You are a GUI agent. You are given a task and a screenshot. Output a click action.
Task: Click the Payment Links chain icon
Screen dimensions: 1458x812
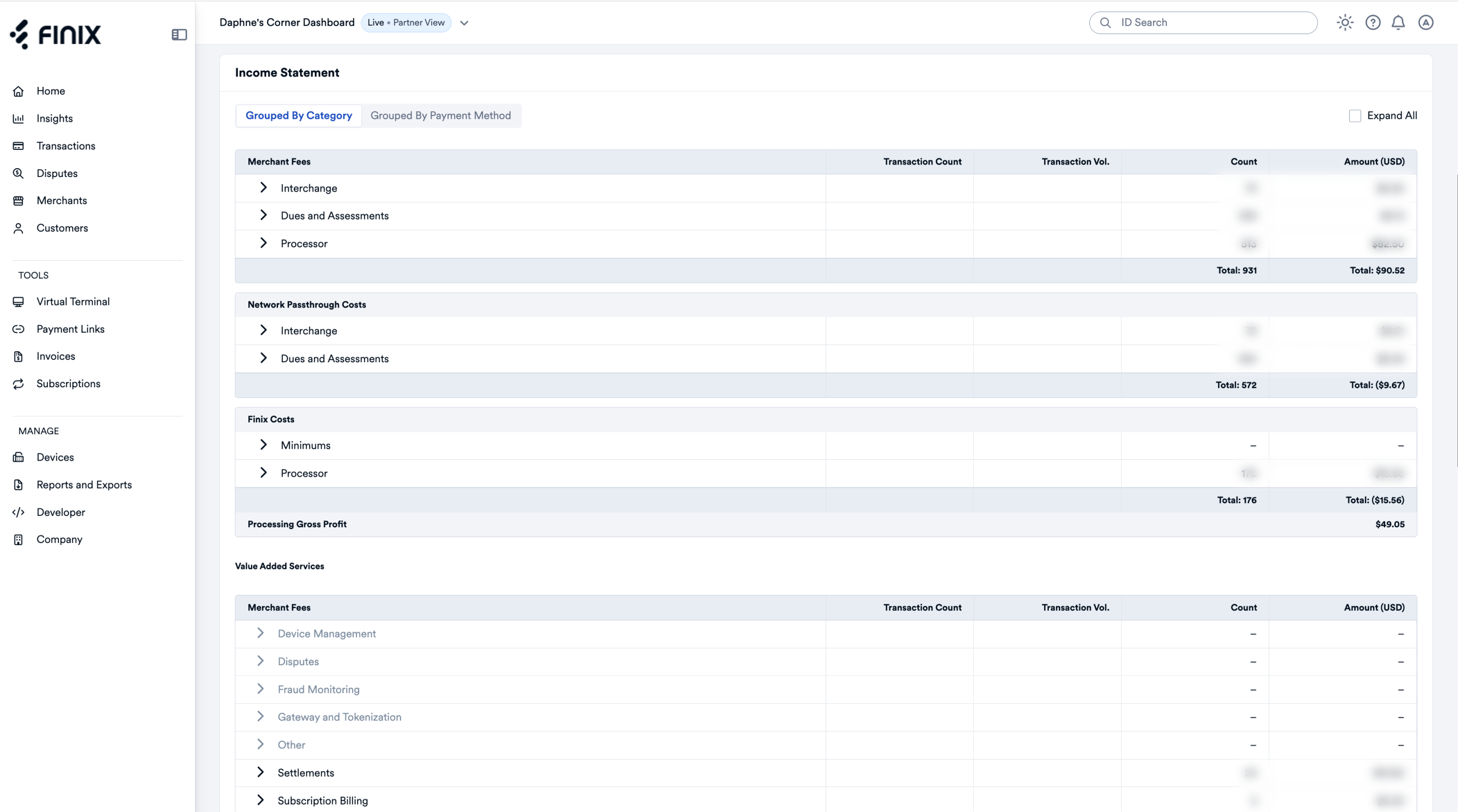(18, 329)
